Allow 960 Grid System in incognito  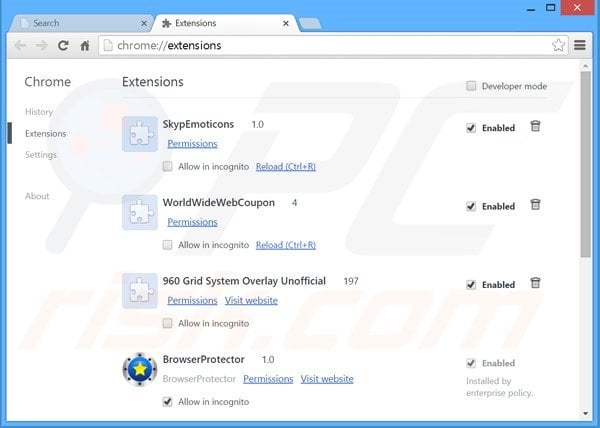[167, 323]
